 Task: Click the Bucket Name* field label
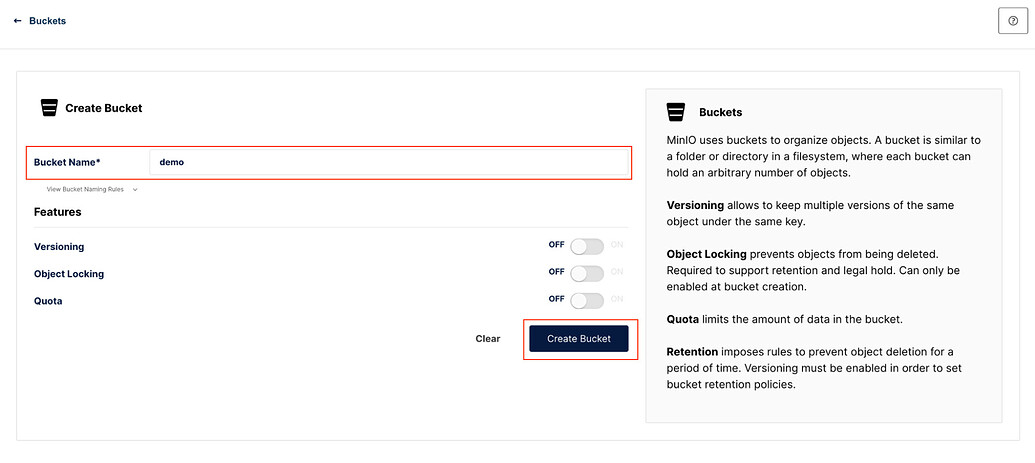tap(67, 162)
